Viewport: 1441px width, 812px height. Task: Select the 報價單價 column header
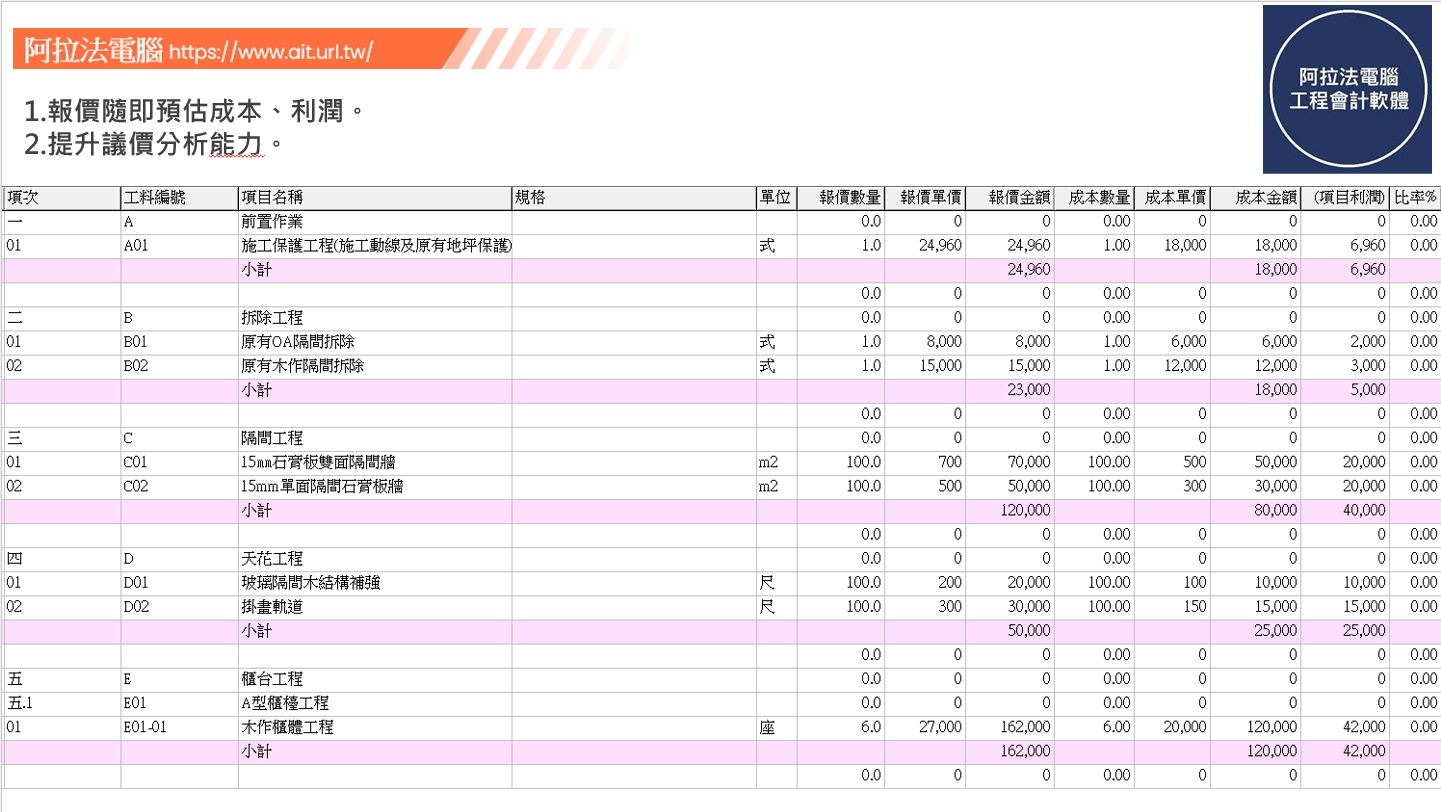click(925, 198)
